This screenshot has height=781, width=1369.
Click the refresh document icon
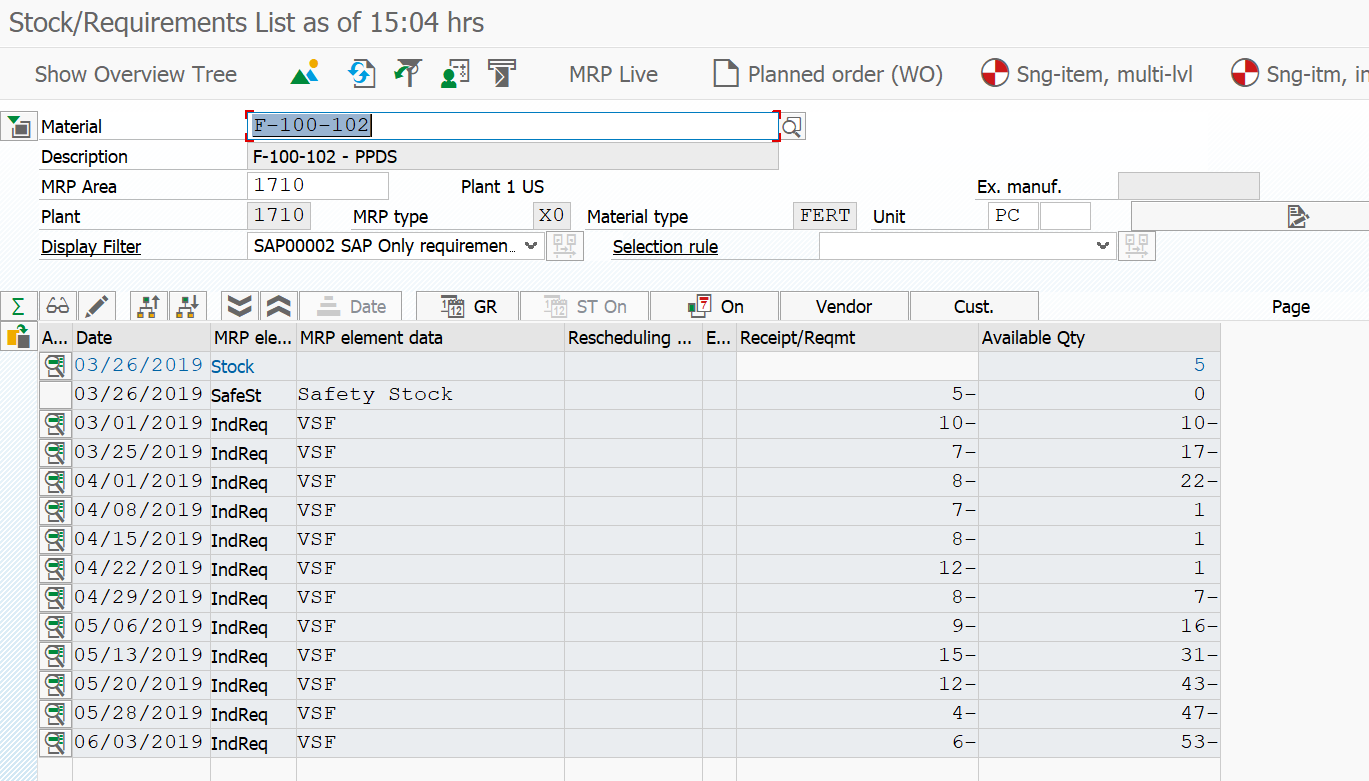click(361, 73)
